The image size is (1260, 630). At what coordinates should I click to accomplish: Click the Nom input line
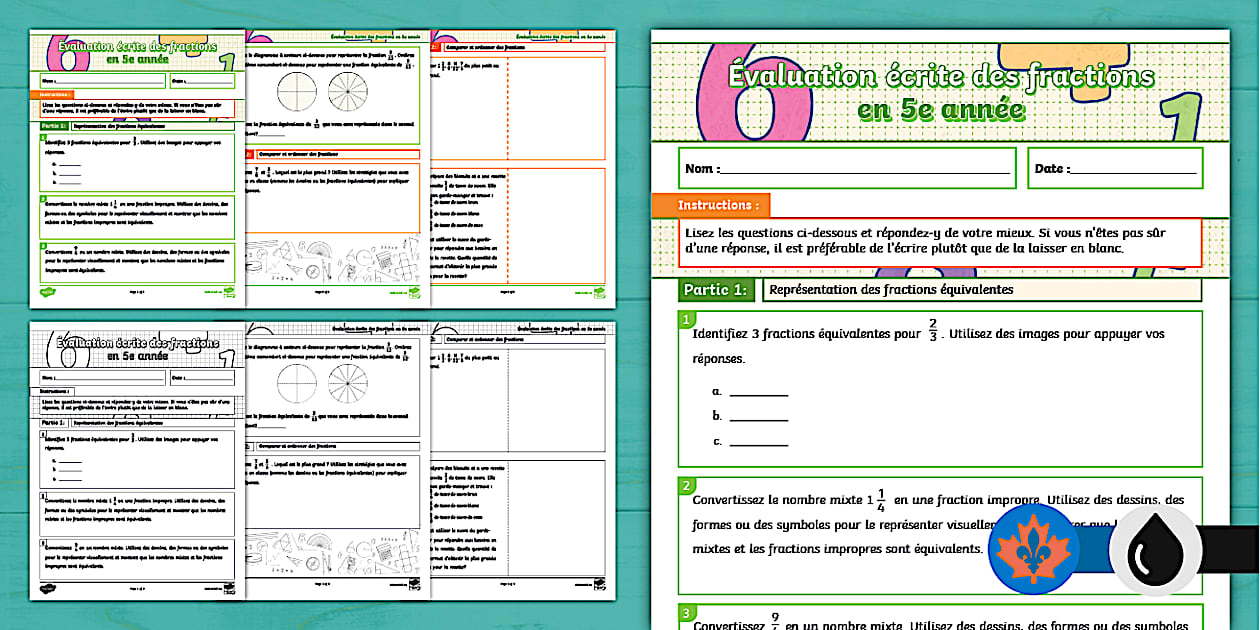863,168
